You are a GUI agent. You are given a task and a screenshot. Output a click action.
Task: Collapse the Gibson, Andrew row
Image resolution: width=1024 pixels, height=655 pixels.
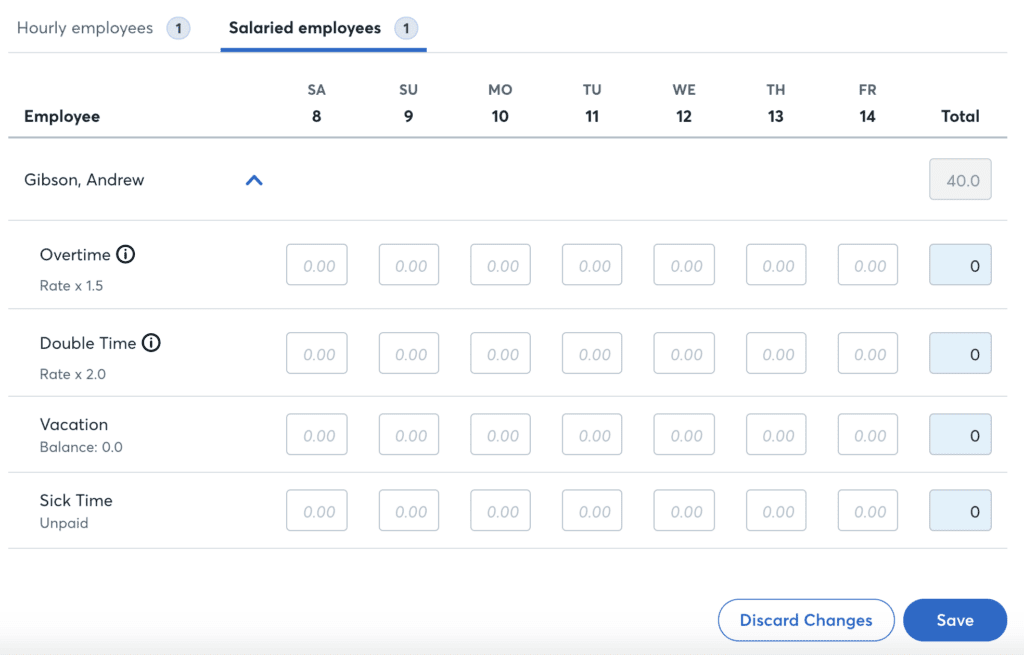255,180
